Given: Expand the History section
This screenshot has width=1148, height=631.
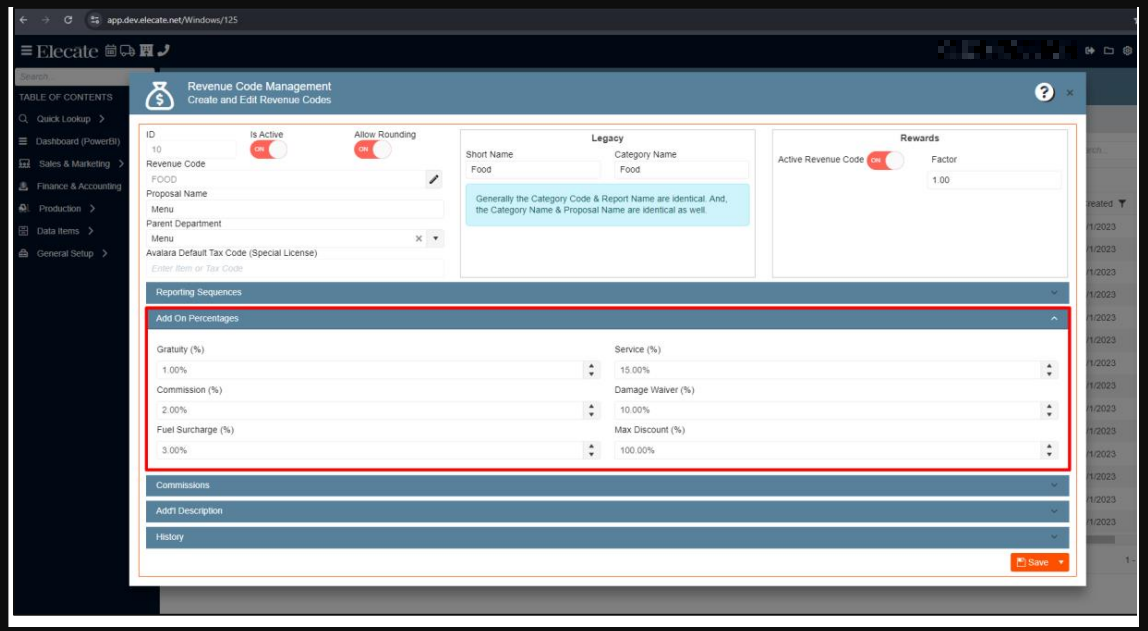Looking at the screenshot, I should (x=607, y=537).
